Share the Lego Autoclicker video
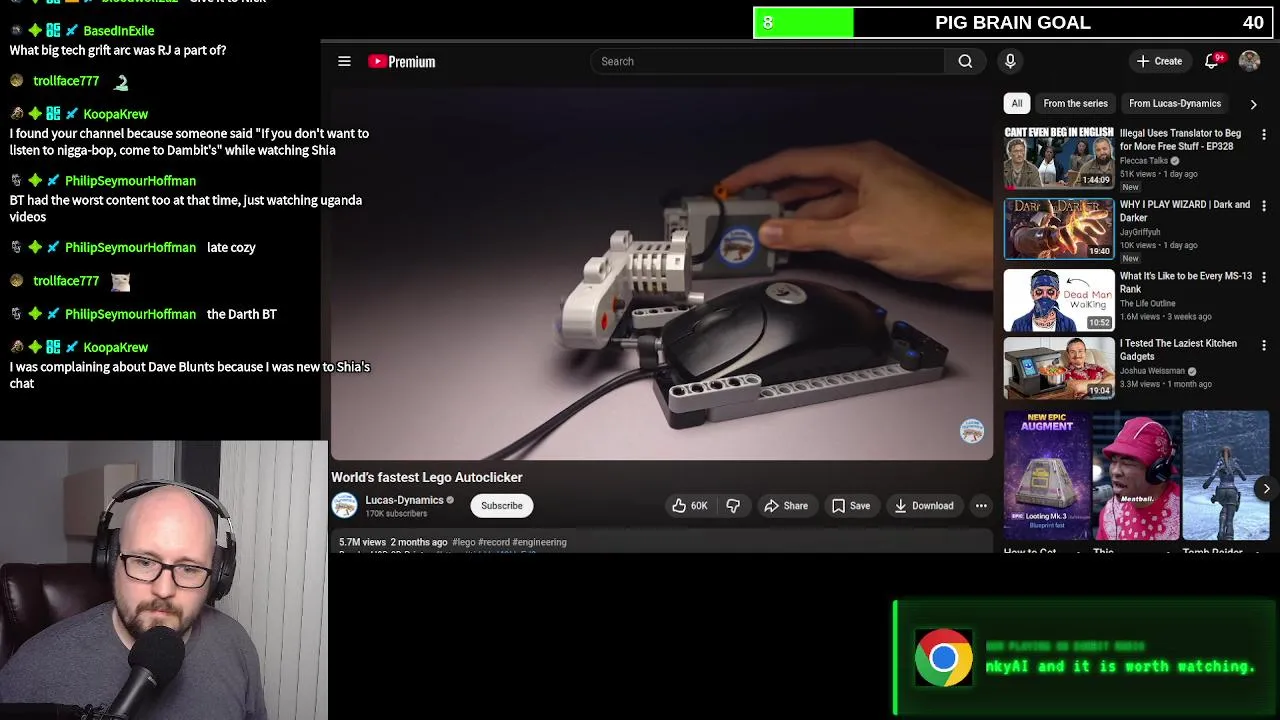Viewport: 1280px width, 720px height. [x=786, y=506]
